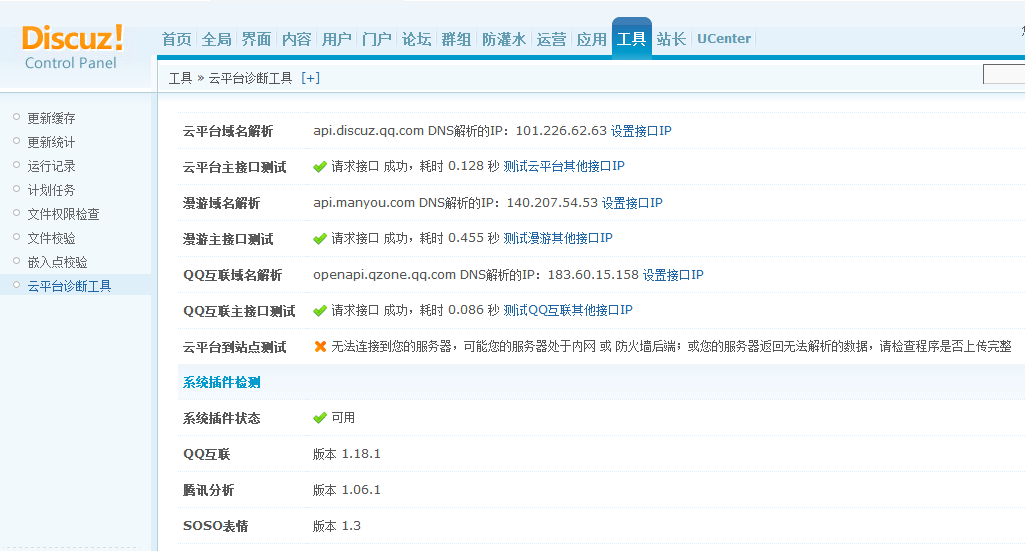Click 测试漫游其他接口IP link
Screen dimensions: 1025x551
click(558, 238)
